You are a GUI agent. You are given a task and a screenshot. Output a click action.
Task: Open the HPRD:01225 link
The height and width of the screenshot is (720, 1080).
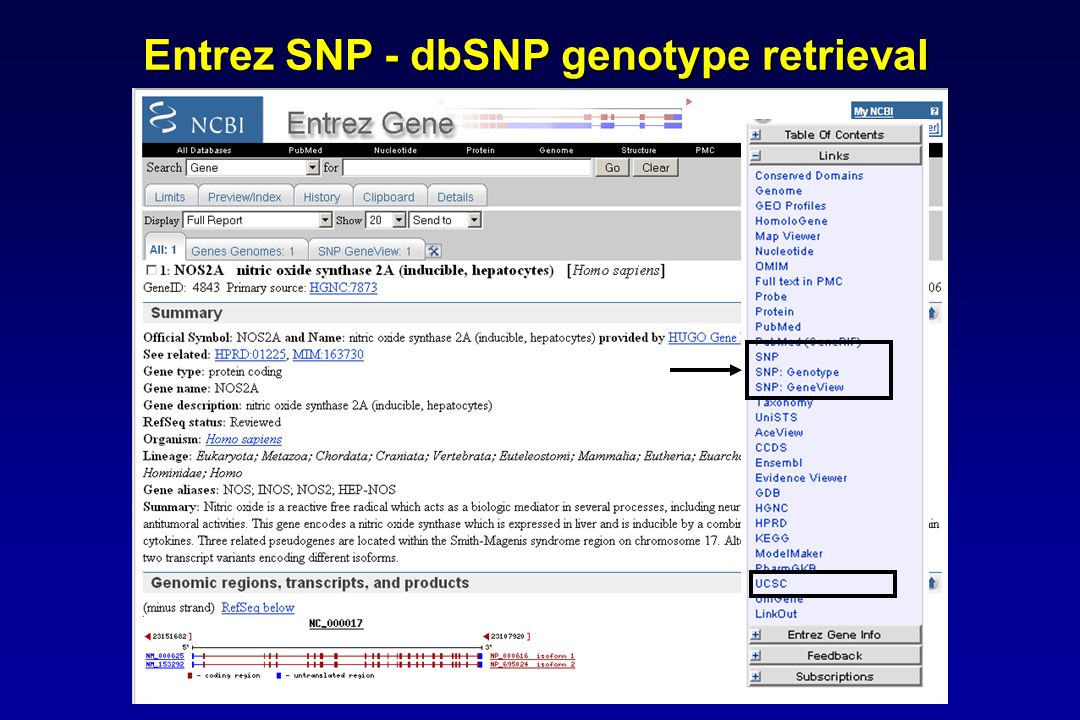click(x=250, y=354)
